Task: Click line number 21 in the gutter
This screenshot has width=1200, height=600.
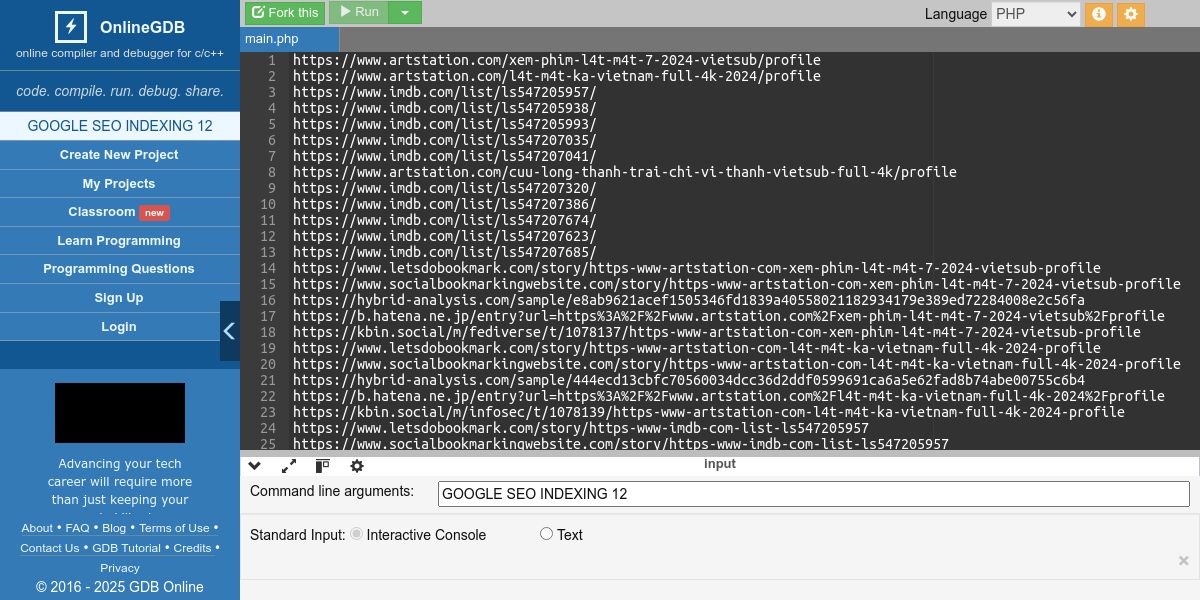Action: (267, 380)
